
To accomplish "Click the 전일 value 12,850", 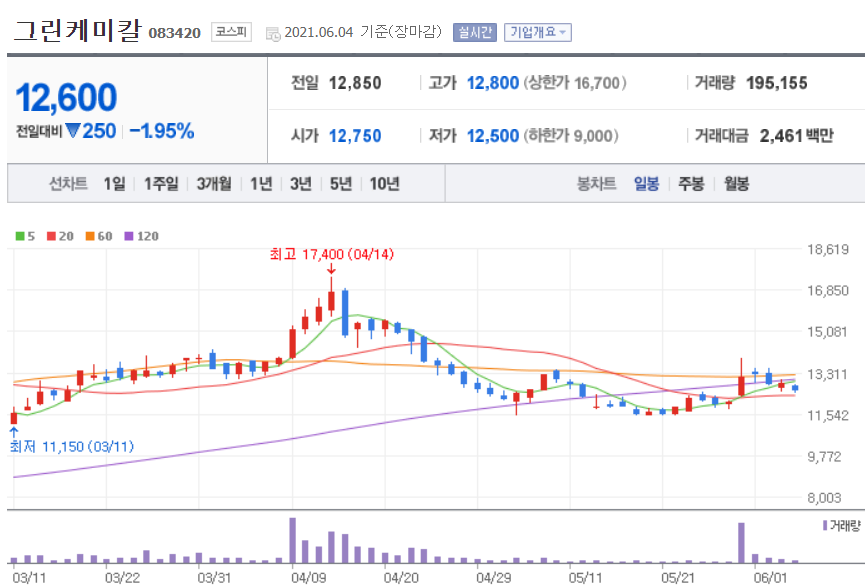I will pyautogui.click(x=355, y=83).
